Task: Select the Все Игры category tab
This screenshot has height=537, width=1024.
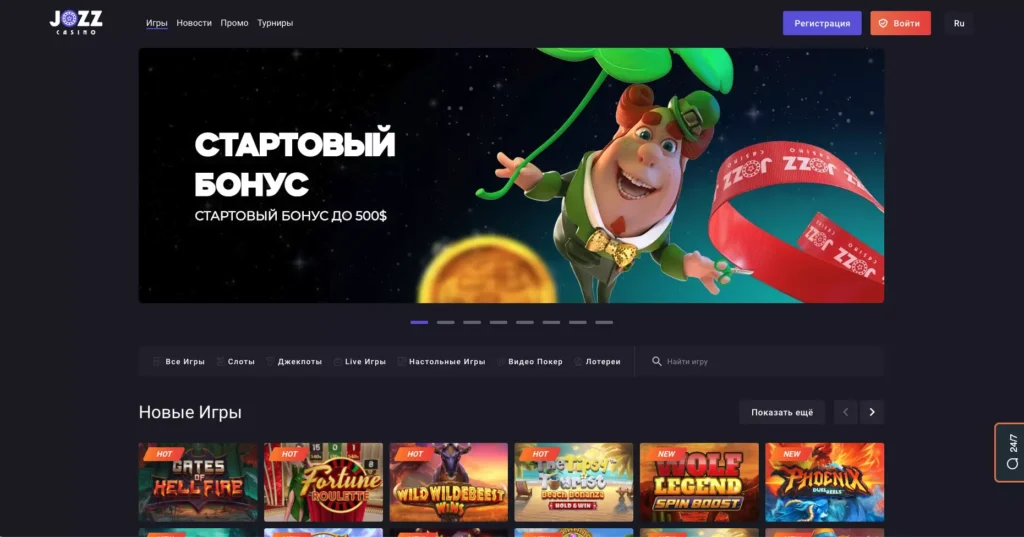Action: [179, 361]
